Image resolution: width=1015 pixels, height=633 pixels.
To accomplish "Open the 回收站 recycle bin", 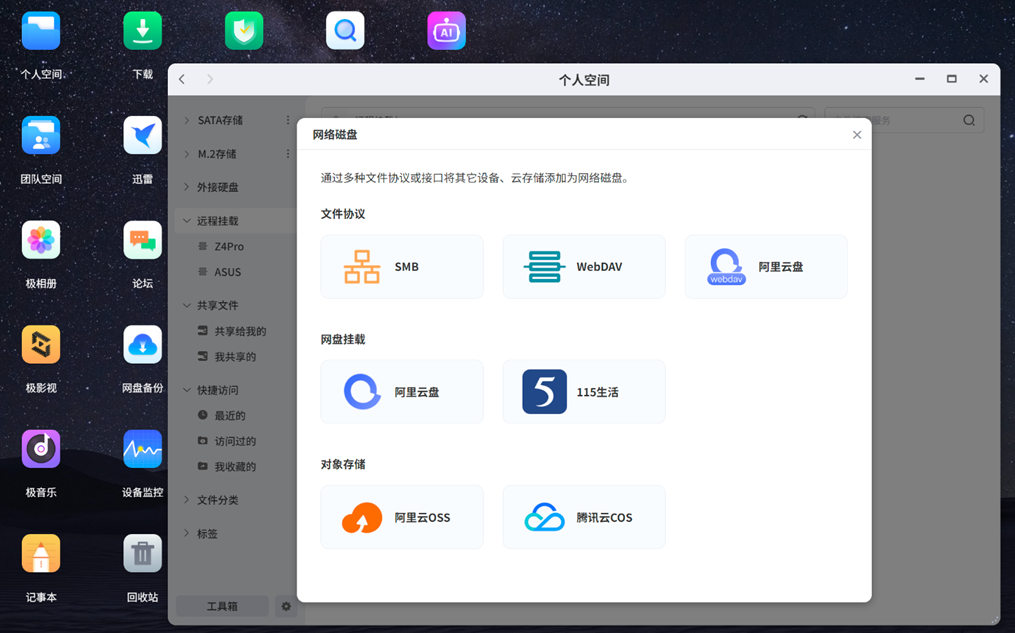I will click(x=142, y=553).
